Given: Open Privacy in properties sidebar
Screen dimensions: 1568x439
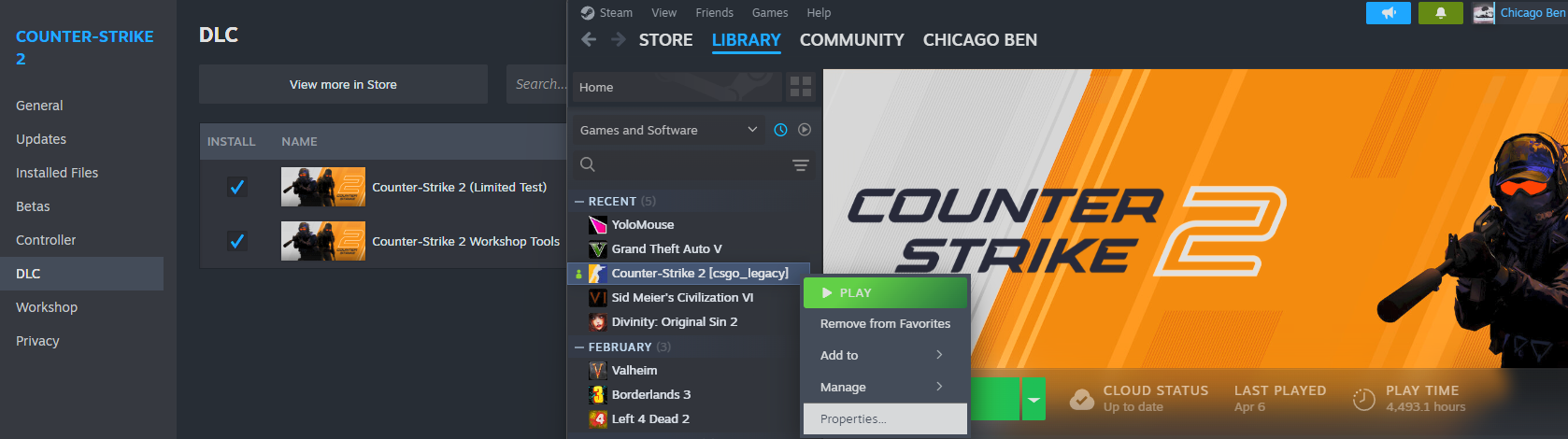Looking at the screenshot, I should pos(81,341).
